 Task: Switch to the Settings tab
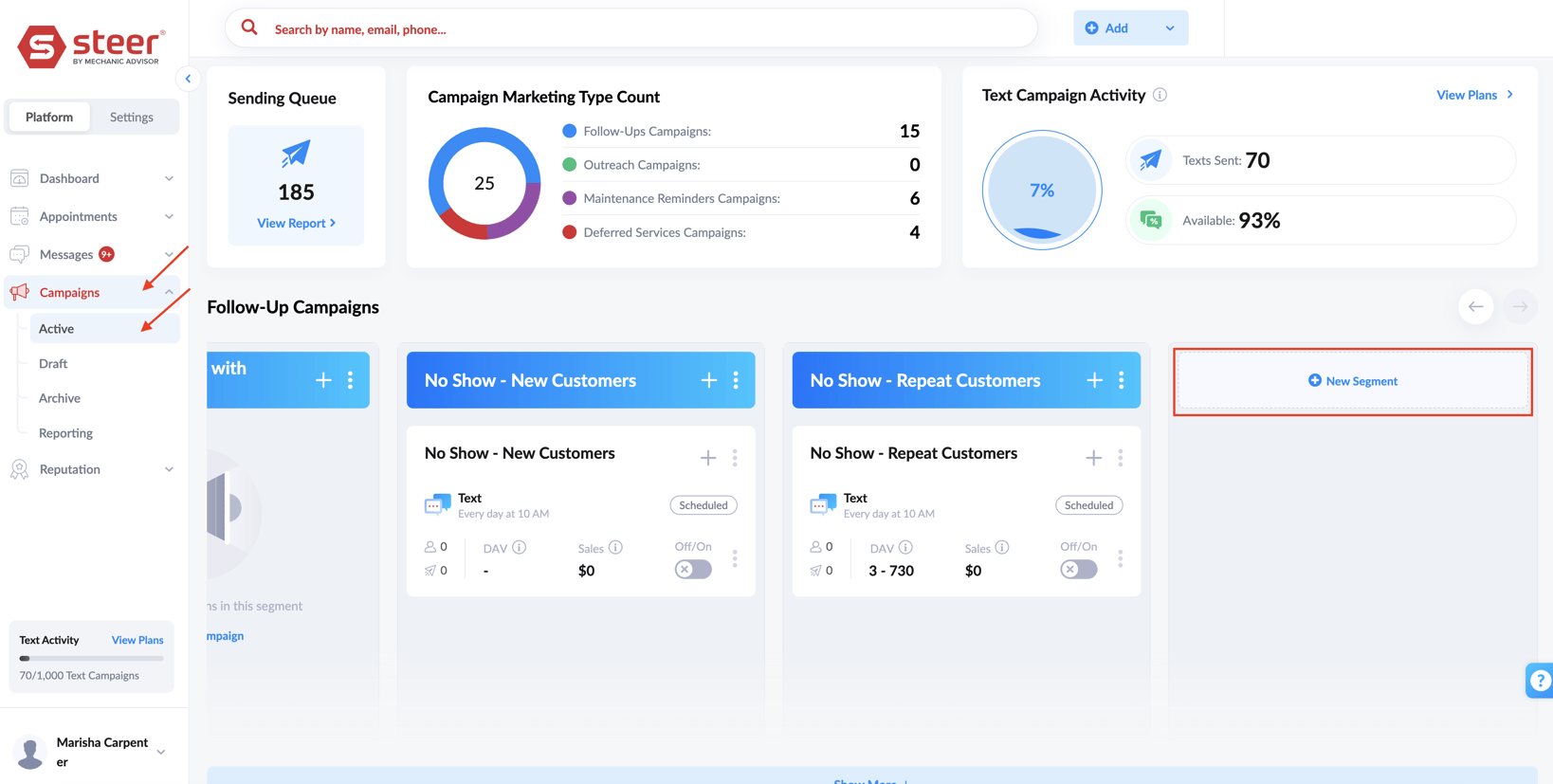pos(131,117)
